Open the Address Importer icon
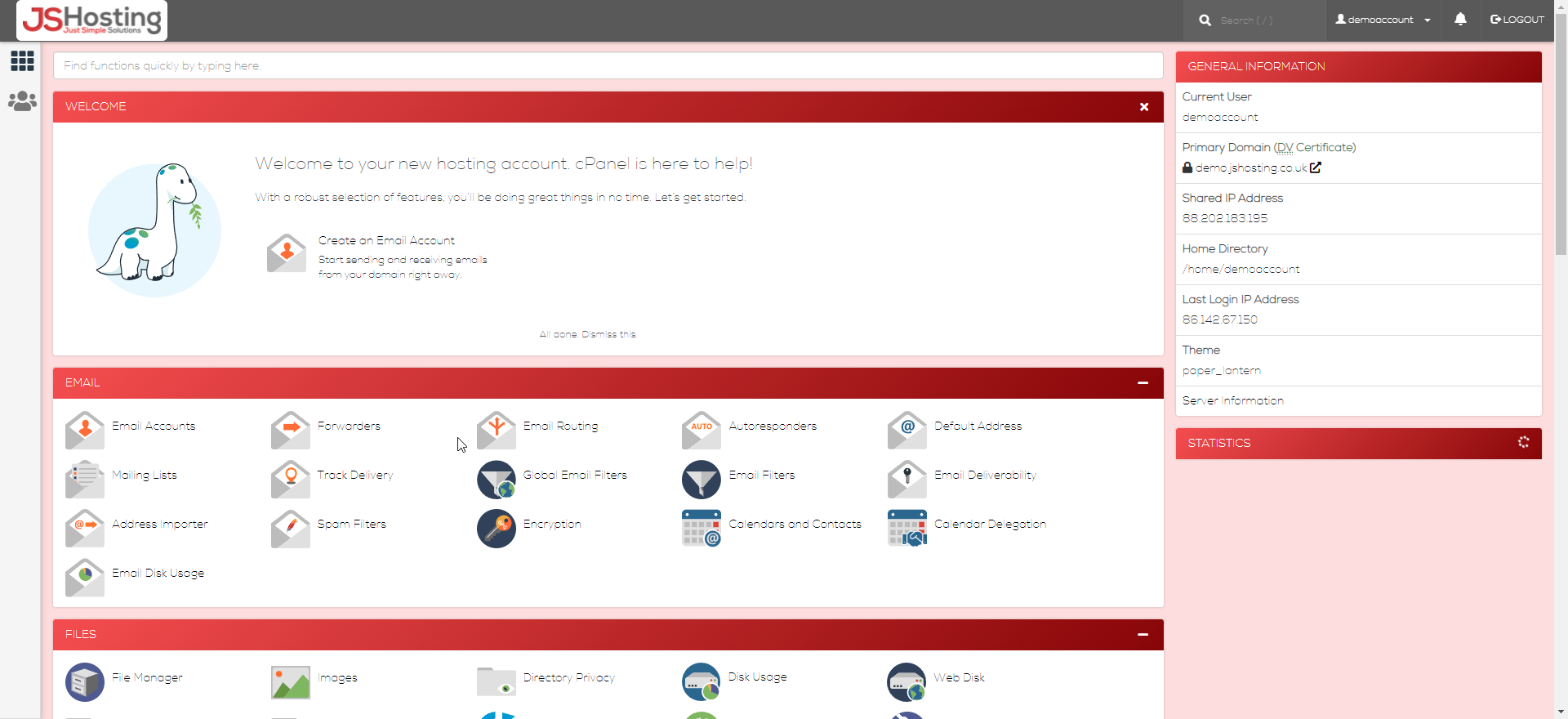This screenshot has height=719, width=1568. click(x=85, y=529)
